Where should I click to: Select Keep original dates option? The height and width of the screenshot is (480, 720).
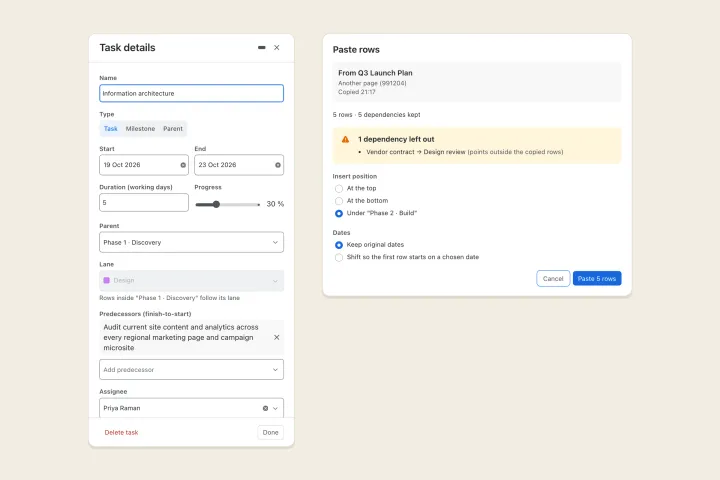pyautogui.click(x=339, y=245)
